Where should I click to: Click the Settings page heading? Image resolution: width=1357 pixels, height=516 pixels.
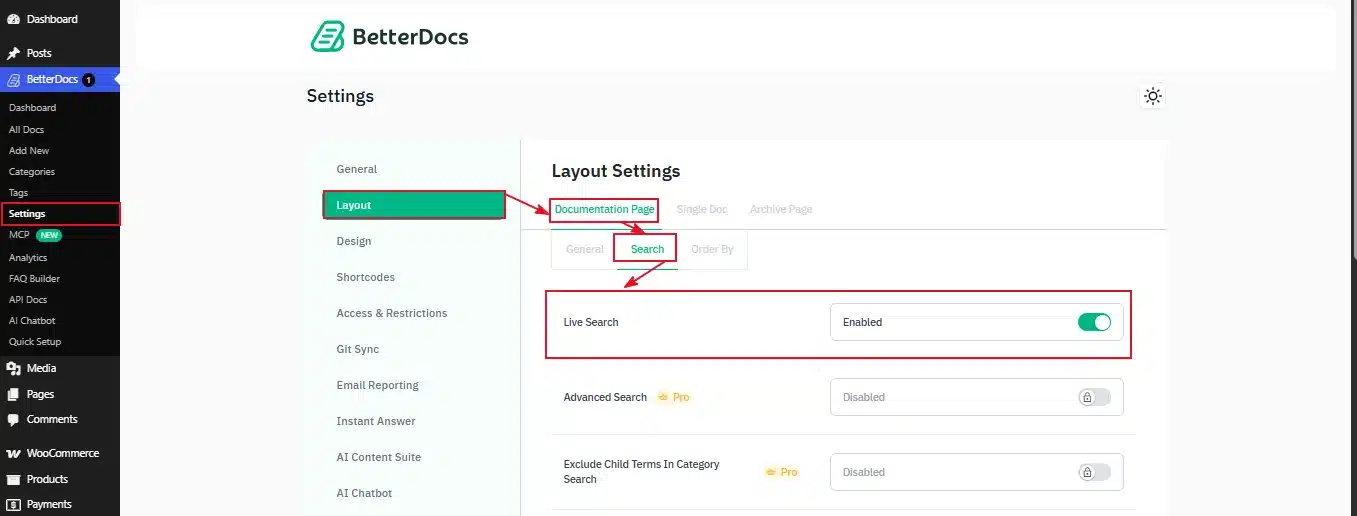click(x=340, y=96)
